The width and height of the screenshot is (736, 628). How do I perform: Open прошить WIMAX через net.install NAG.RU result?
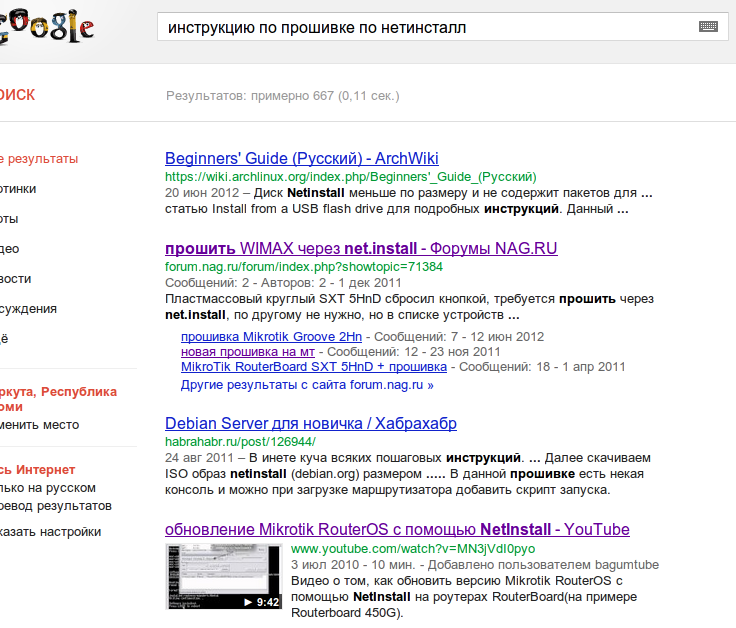coord(361,248)
